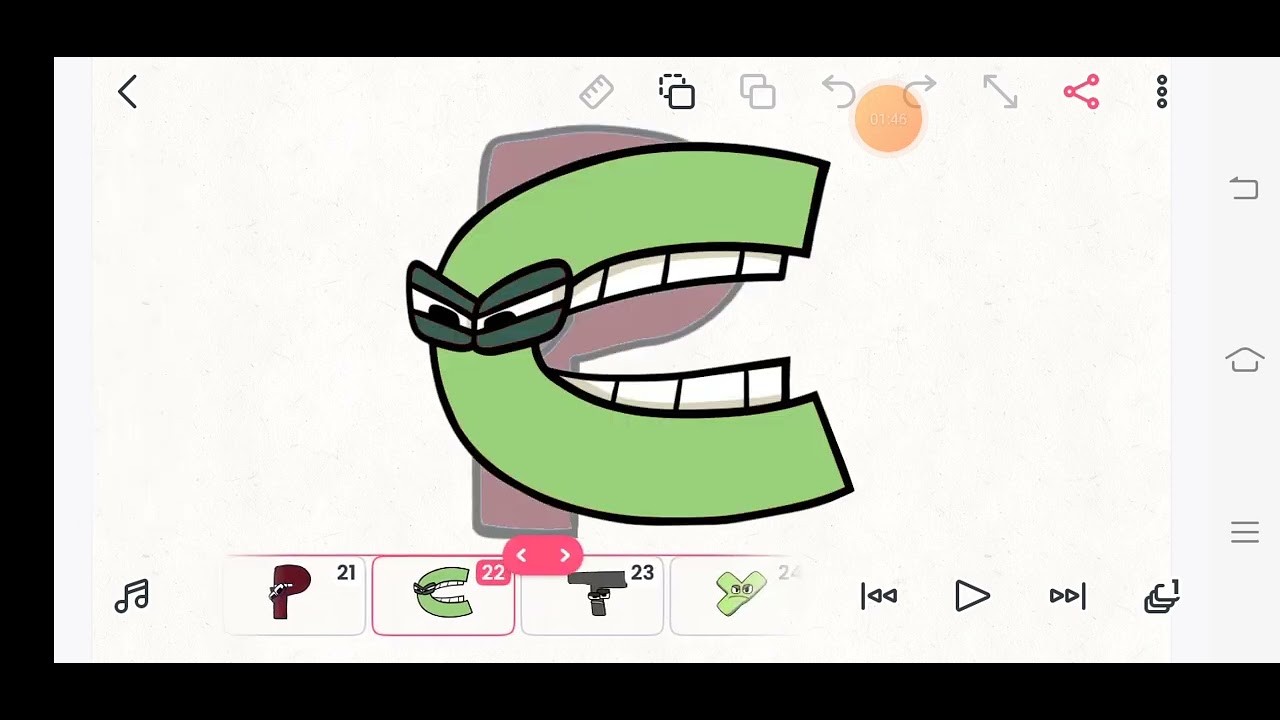Select frame 23 thumbnail
This screenshot has height=720, width=1280.
(x=592, y=596)
